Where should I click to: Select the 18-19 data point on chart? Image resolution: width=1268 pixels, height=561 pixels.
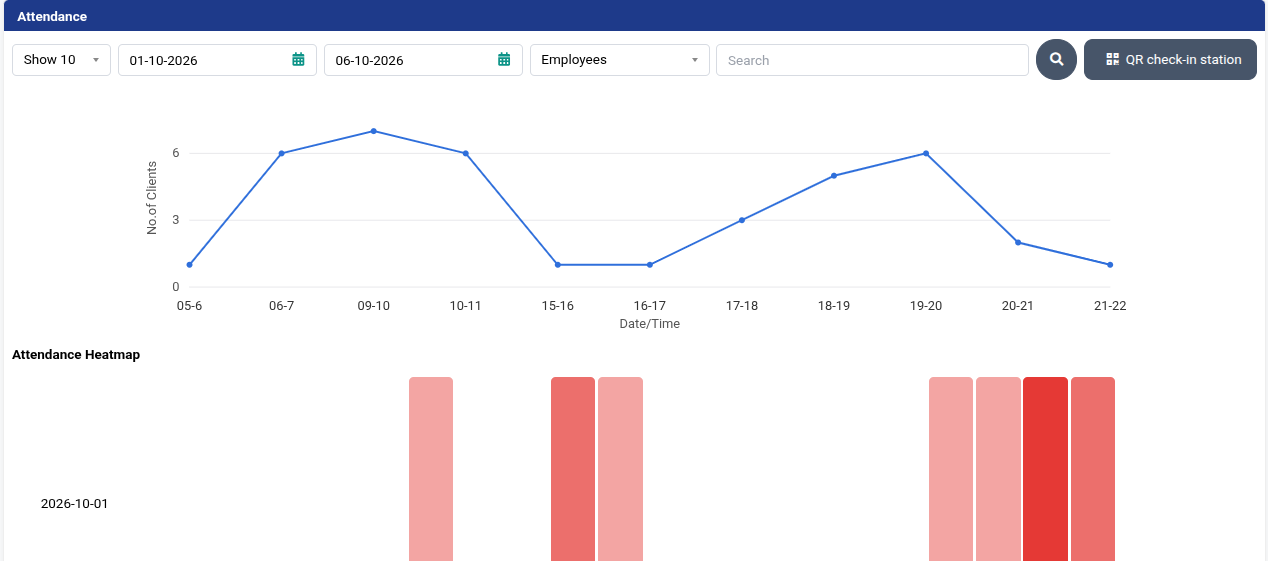[x=834, y=176]
